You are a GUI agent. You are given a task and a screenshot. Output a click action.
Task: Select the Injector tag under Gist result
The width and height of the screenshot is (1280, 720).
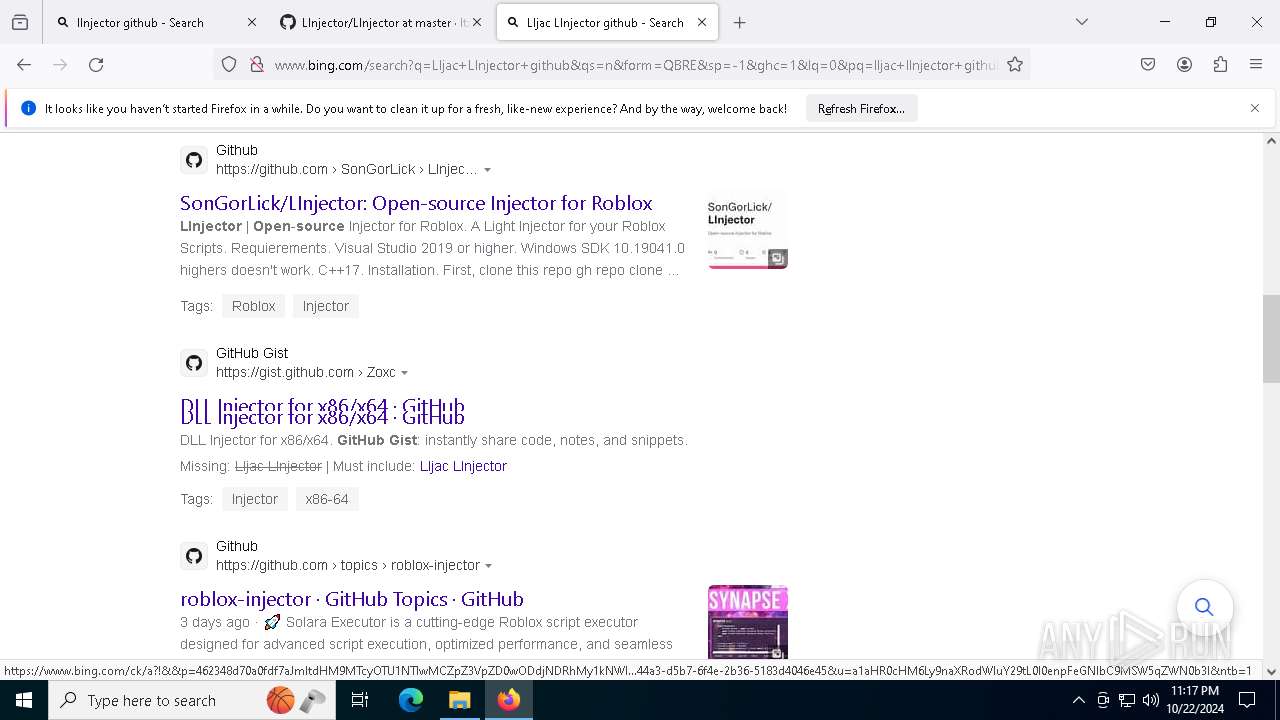click(x=255, y=499)
